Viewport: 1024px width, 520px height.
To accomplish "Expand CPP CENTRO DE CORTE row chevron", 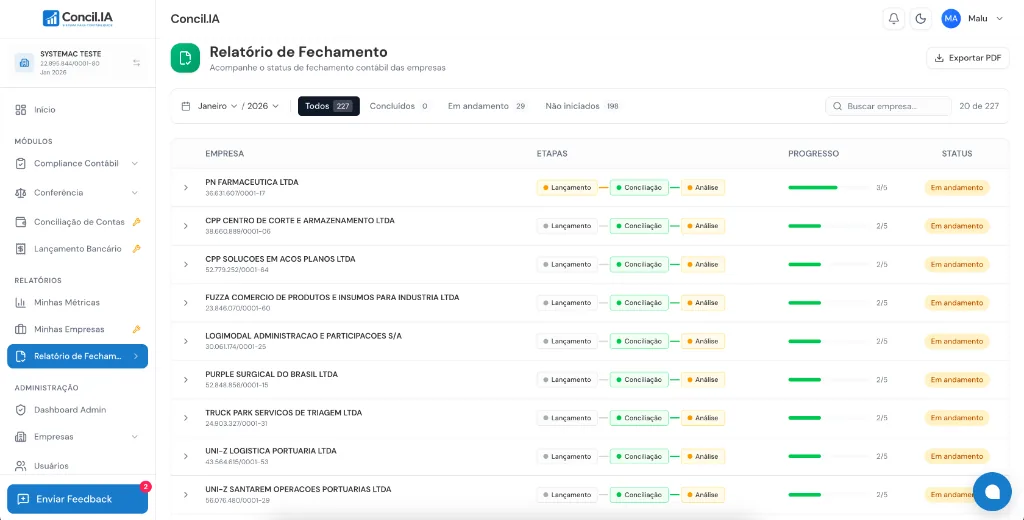I will [x=185, y=226].
